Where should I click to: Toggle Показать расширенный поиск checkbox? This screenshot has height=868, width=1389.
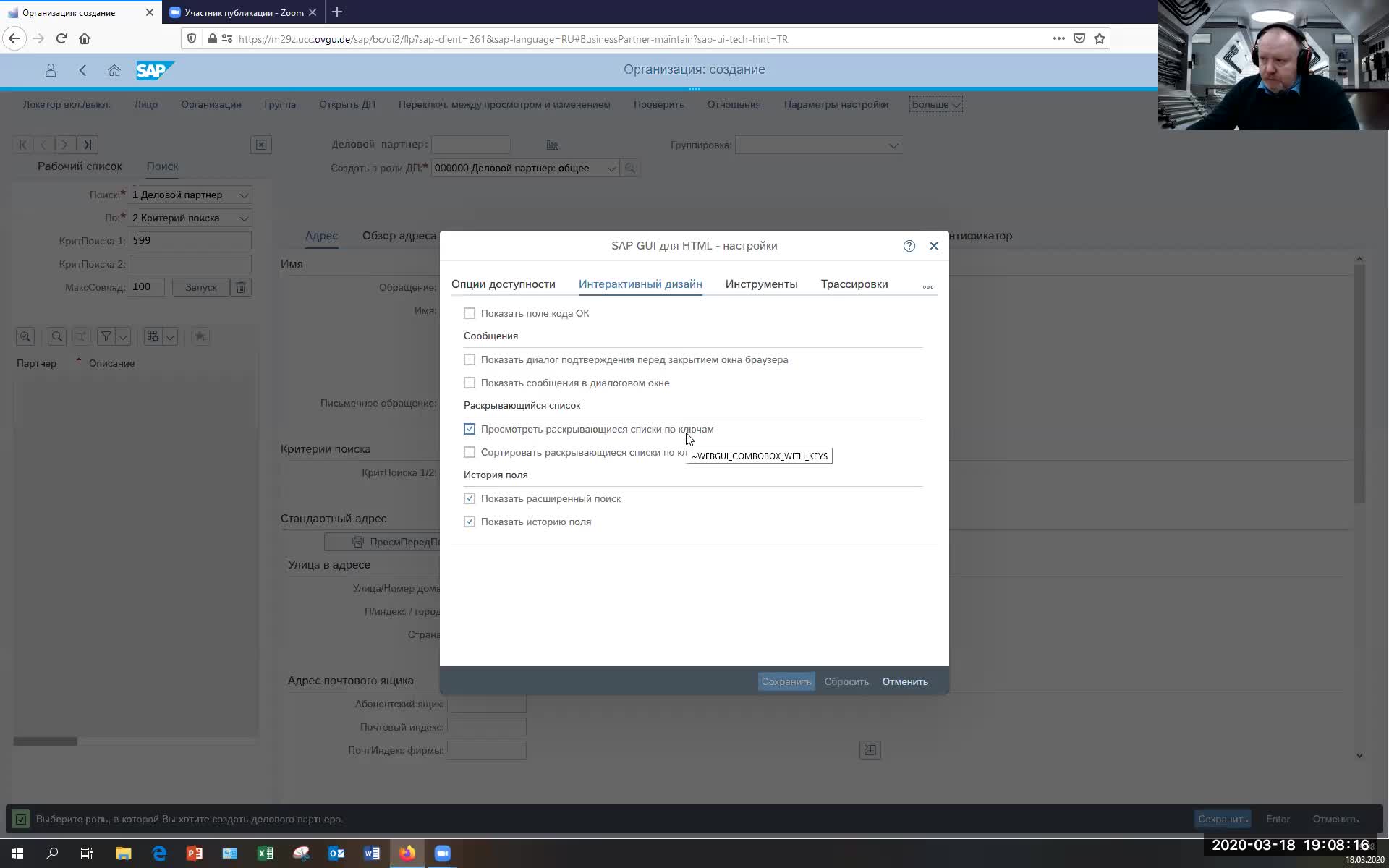470,498
